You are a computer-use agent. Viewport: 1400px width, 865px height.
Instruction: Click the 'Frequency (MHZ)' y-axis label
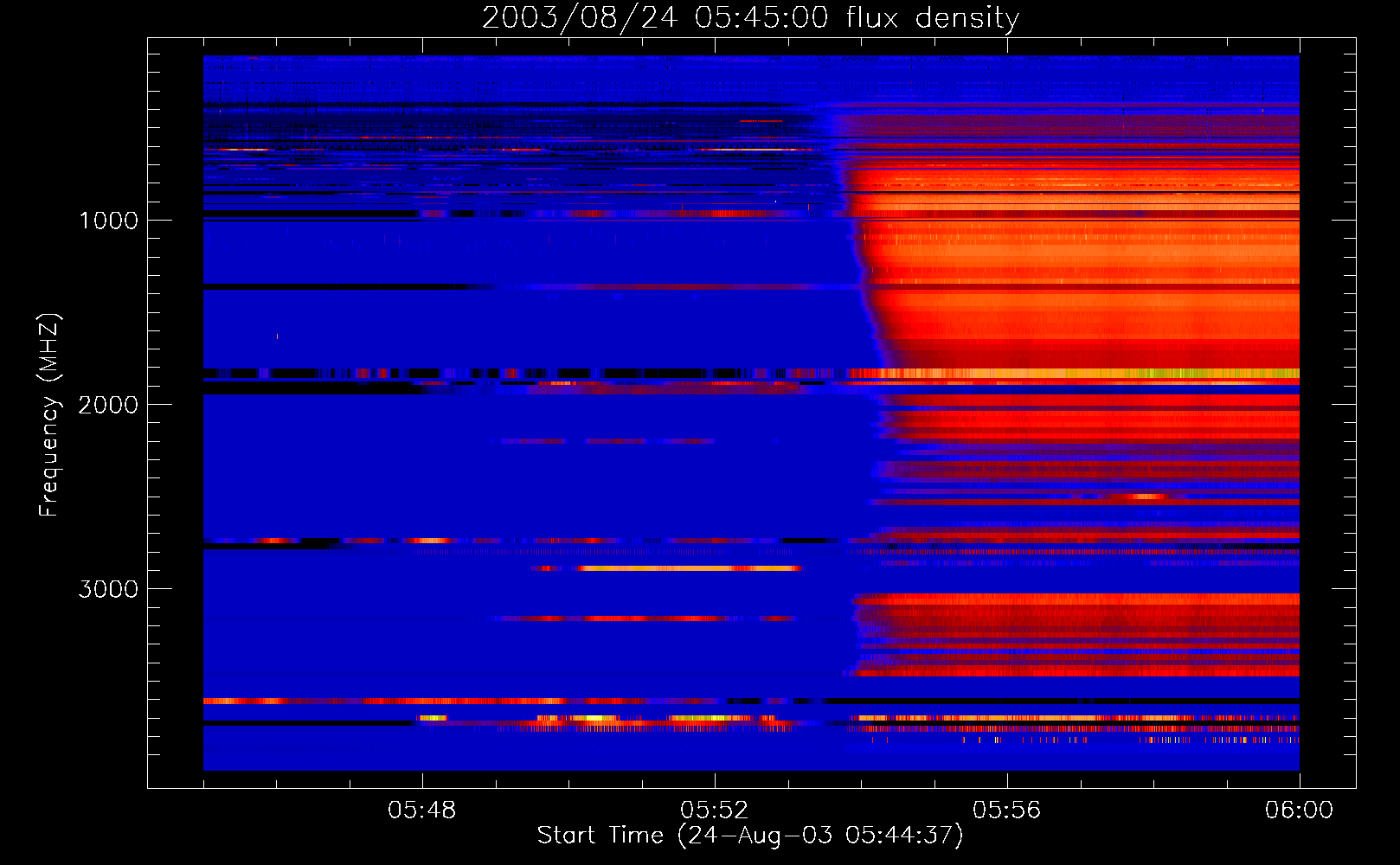tap(48, 415)
